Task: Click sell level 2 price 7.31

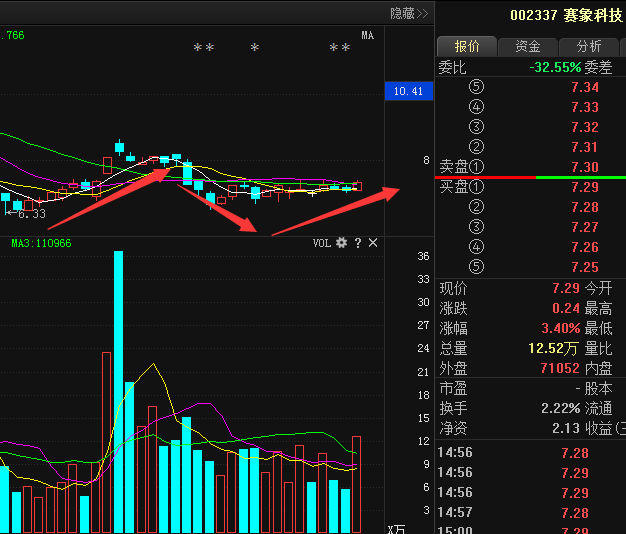Action: pos(585,147)
